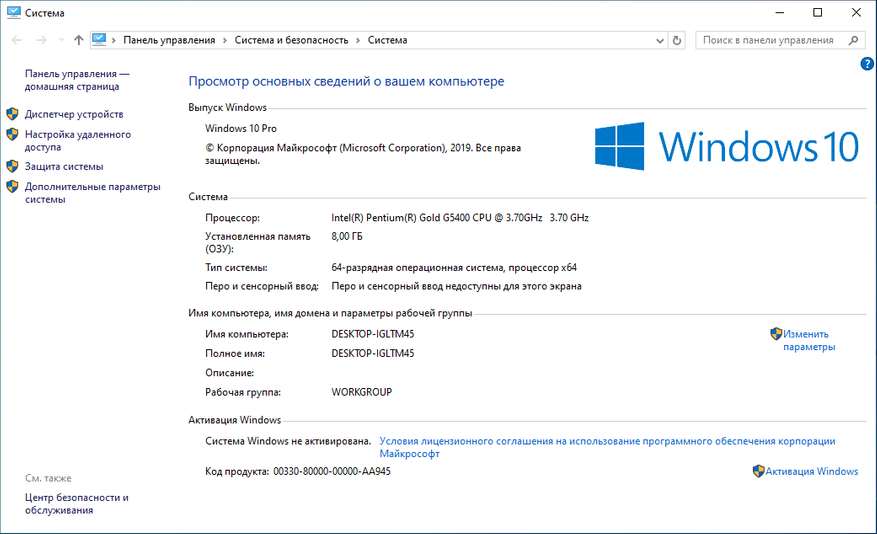Close the Система window
The width and height of the screenshot is (877, 534).
pos(856,12)
